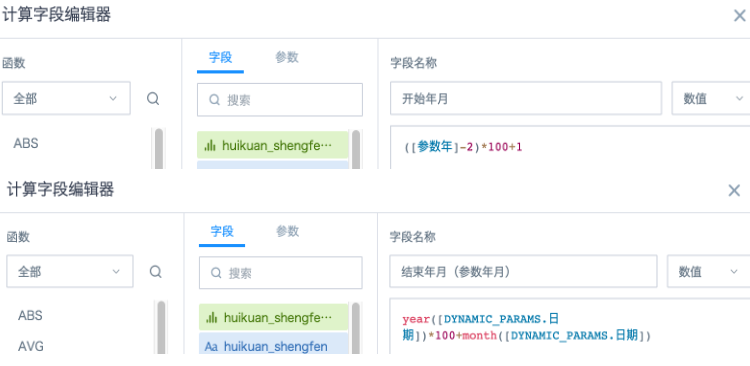Expand the 数值 type dropdown next to 开始年月
Image resolution: width=750 pixels, height=366 pixels.
coord(711,98)
